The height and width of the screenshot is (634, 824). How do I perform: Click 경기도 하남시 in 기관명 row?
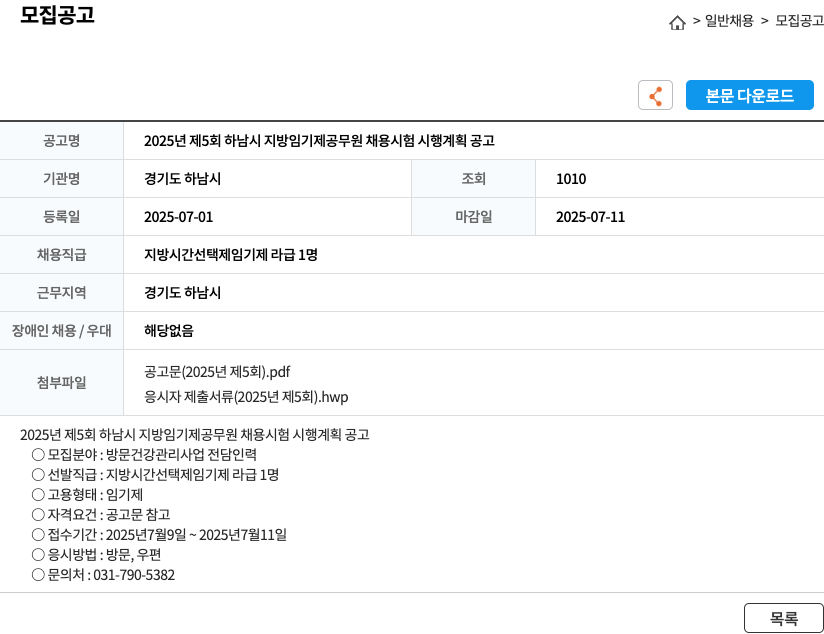(182, 179)
